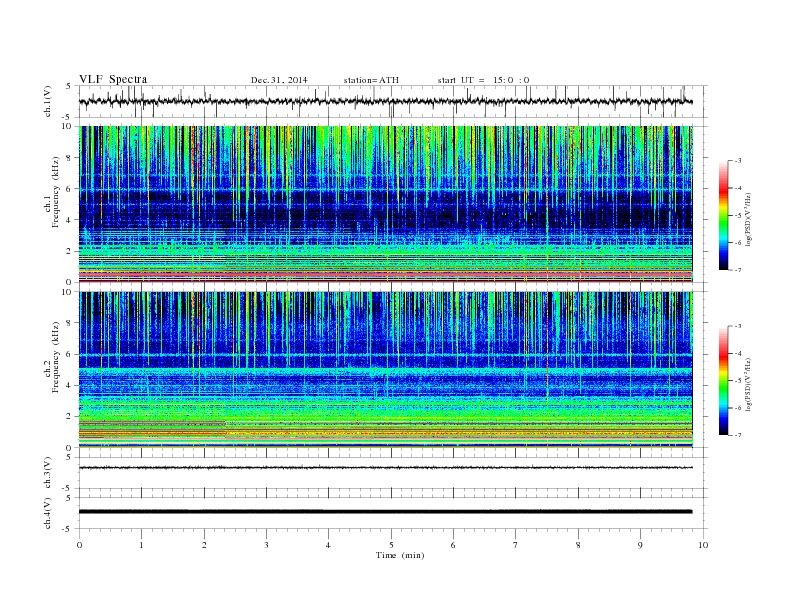Click the ch.3(V) axis label
The height and width of the screenshot is (612, 792).
click(x=48, y=473)
